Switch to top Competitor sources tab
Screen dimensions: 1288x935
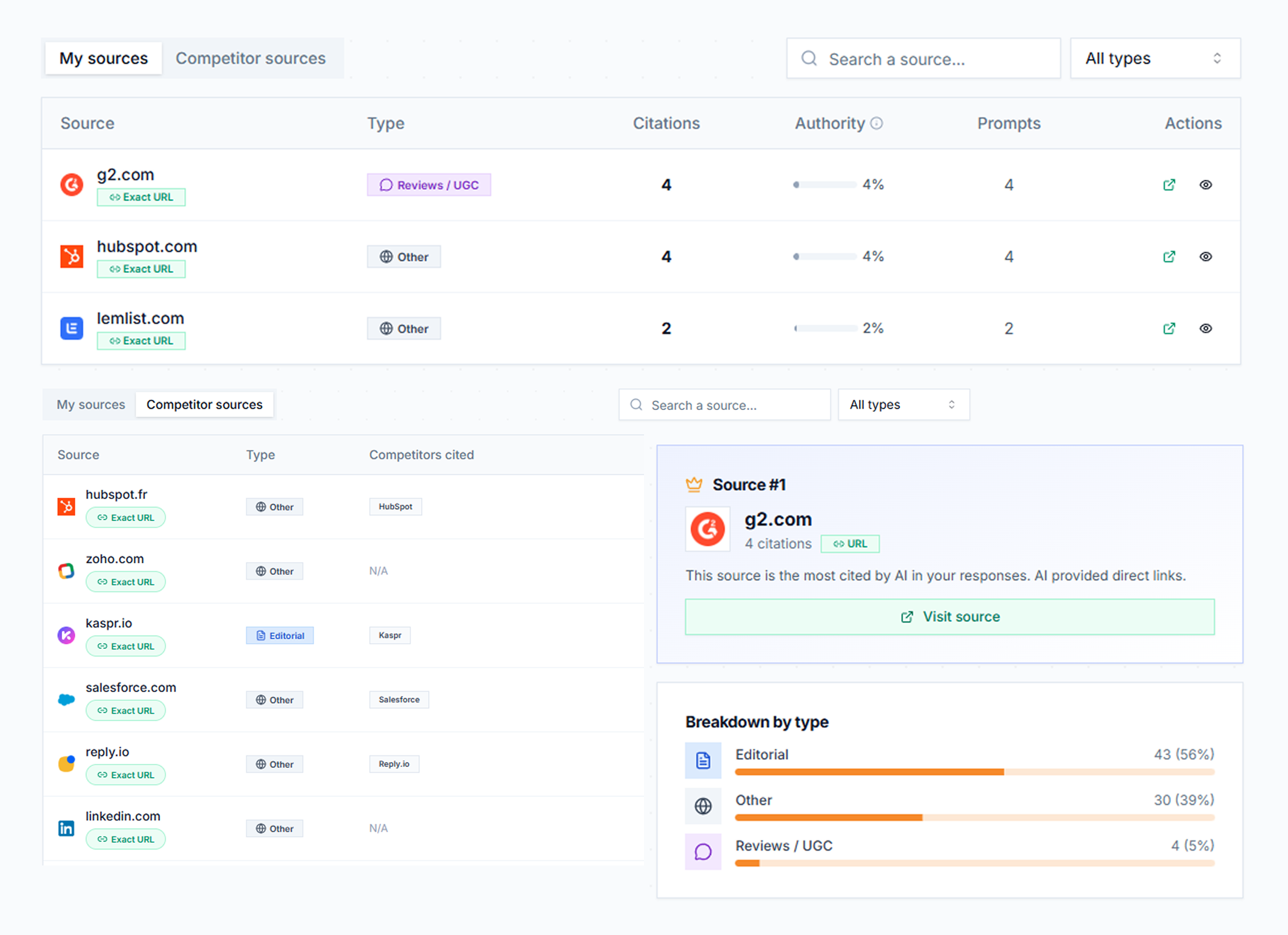click(250, 58)
